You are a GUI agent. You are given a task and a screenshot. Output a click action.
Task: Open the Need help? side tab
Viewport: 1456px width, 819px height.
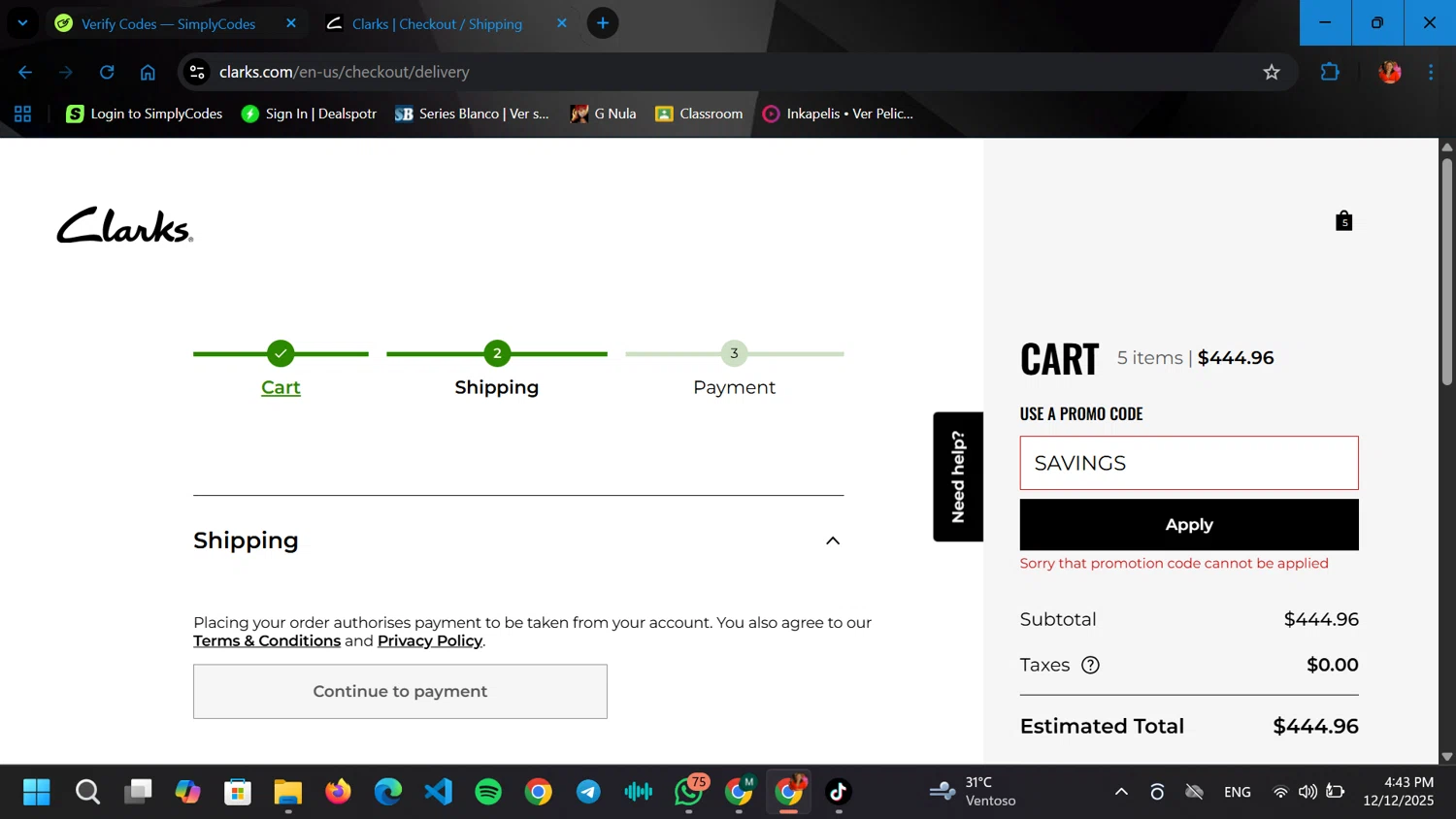click(x=958, y=476)
